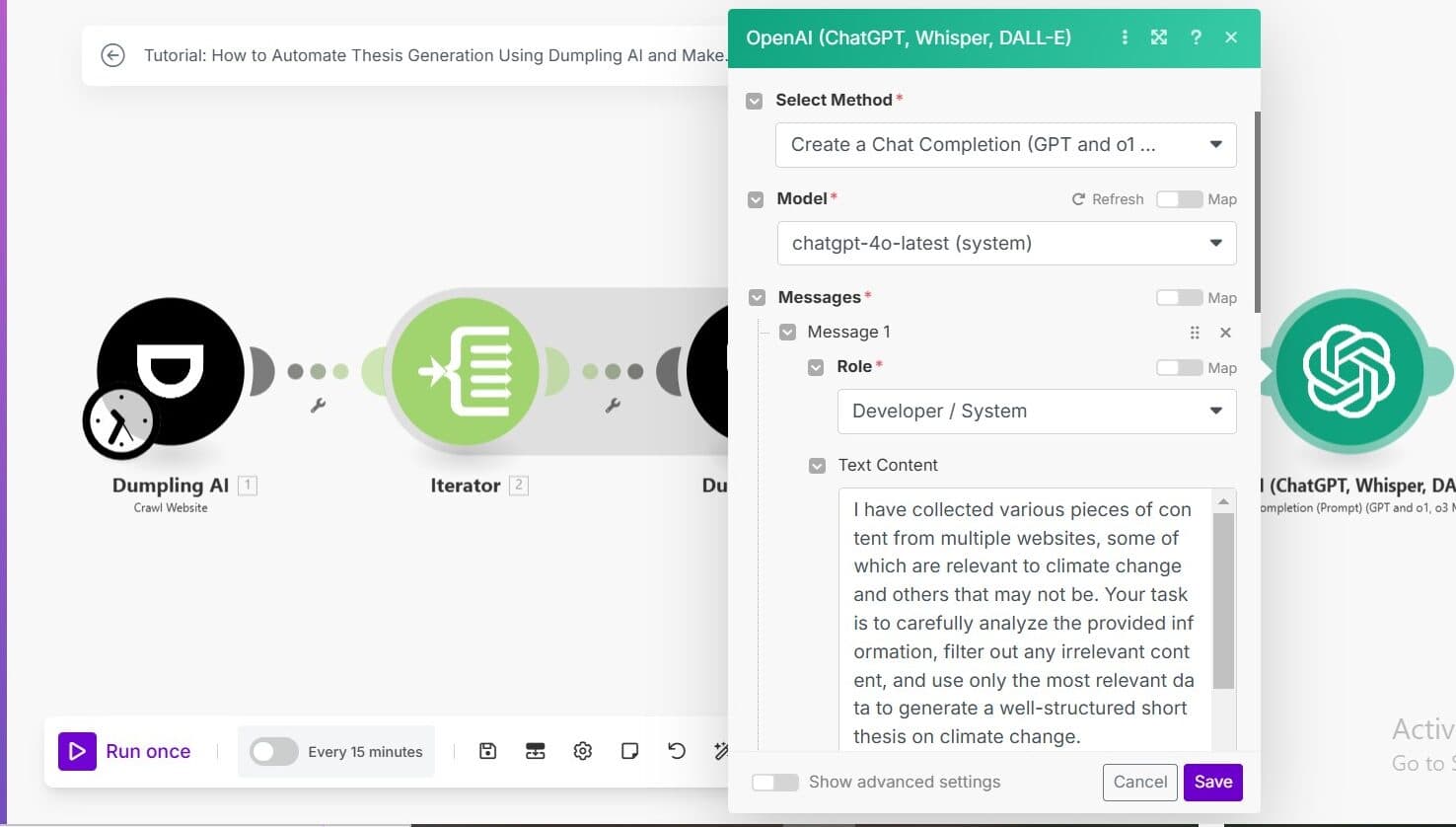Open help question mark in OpenAI panel
Screen dimensions: 1456x827
point(1196,38)
